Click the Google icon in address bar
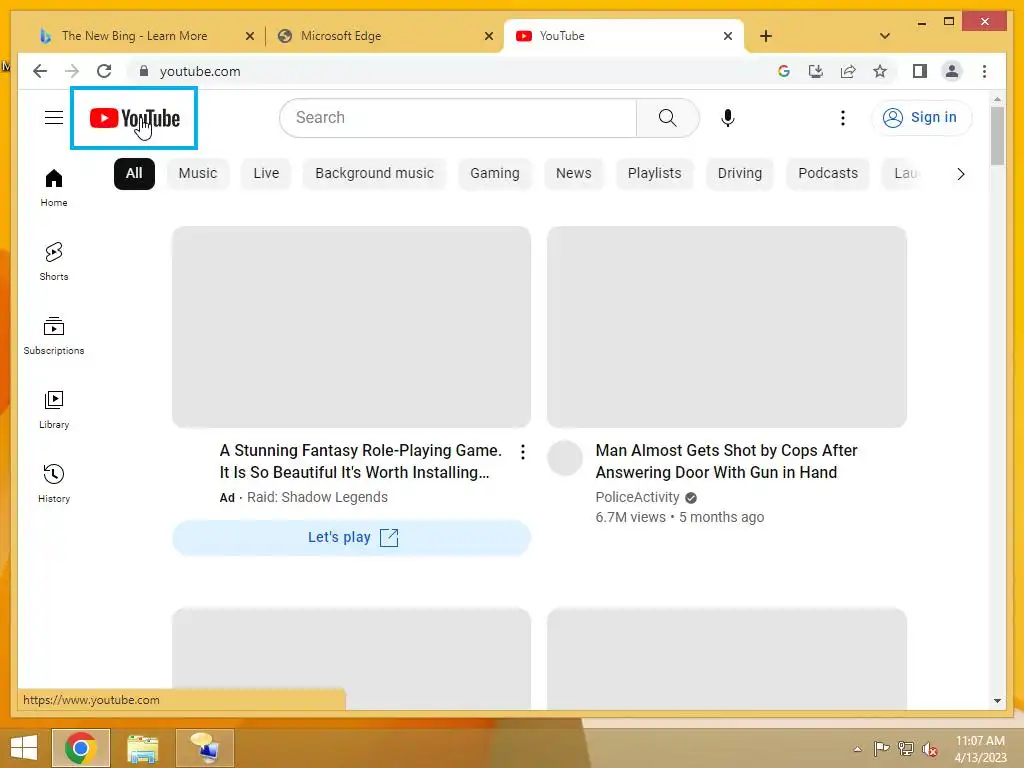This screenshot has height=768, width=1024. pos(784,71)
